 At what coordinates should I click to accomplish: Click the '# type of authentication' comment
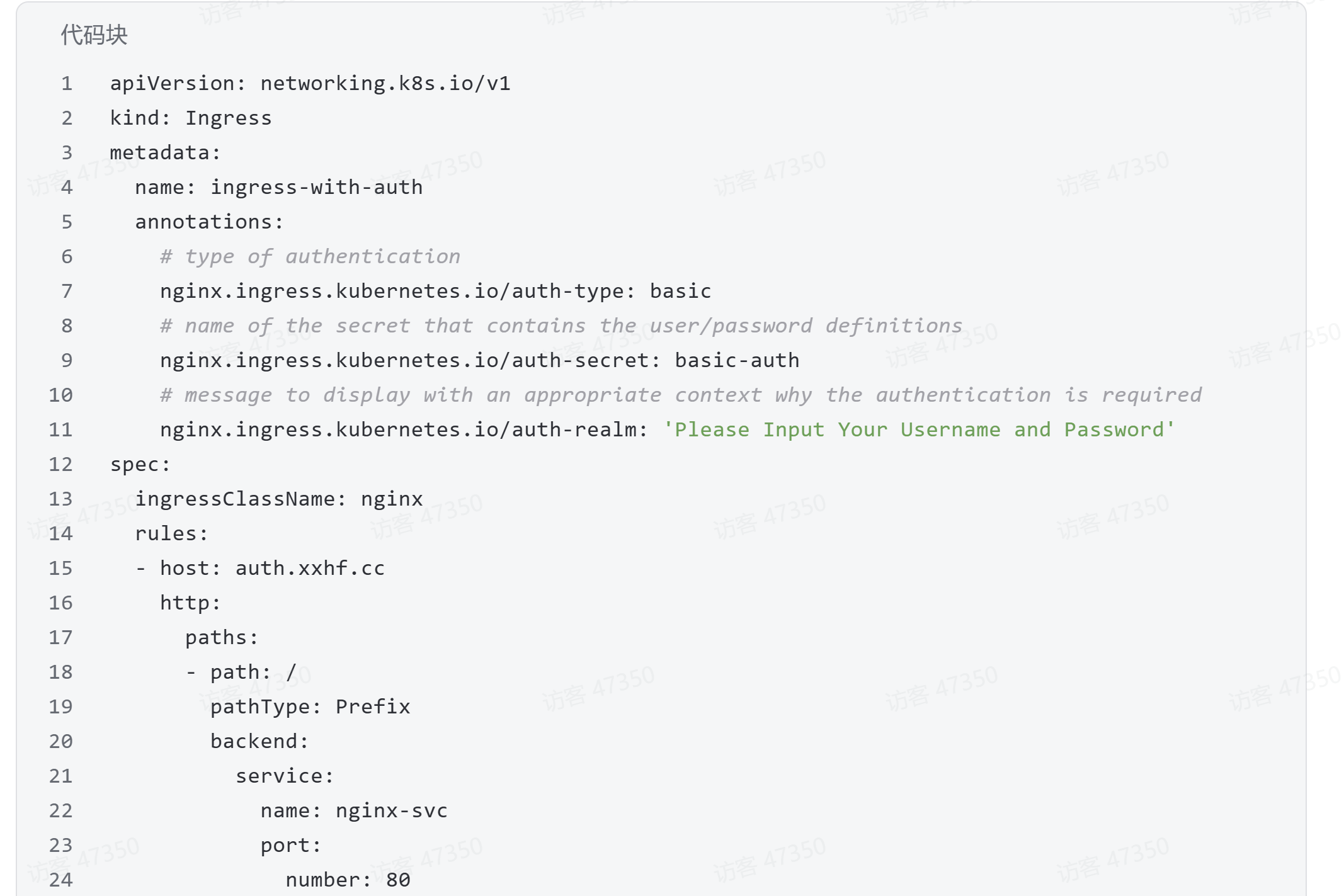point(310,257)
